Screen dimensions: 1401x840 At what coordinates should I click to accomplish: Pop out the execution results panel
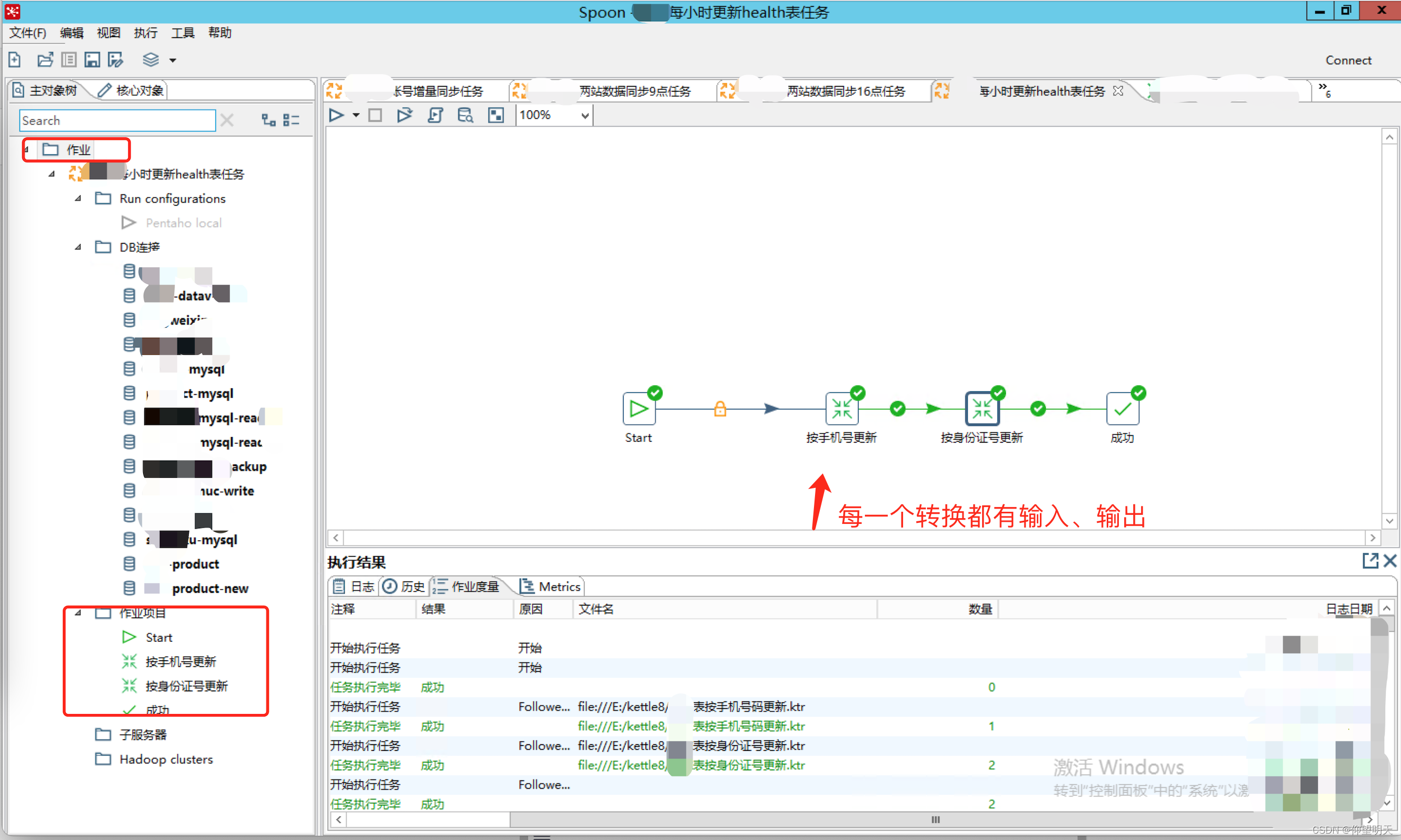click(1370, 561)
